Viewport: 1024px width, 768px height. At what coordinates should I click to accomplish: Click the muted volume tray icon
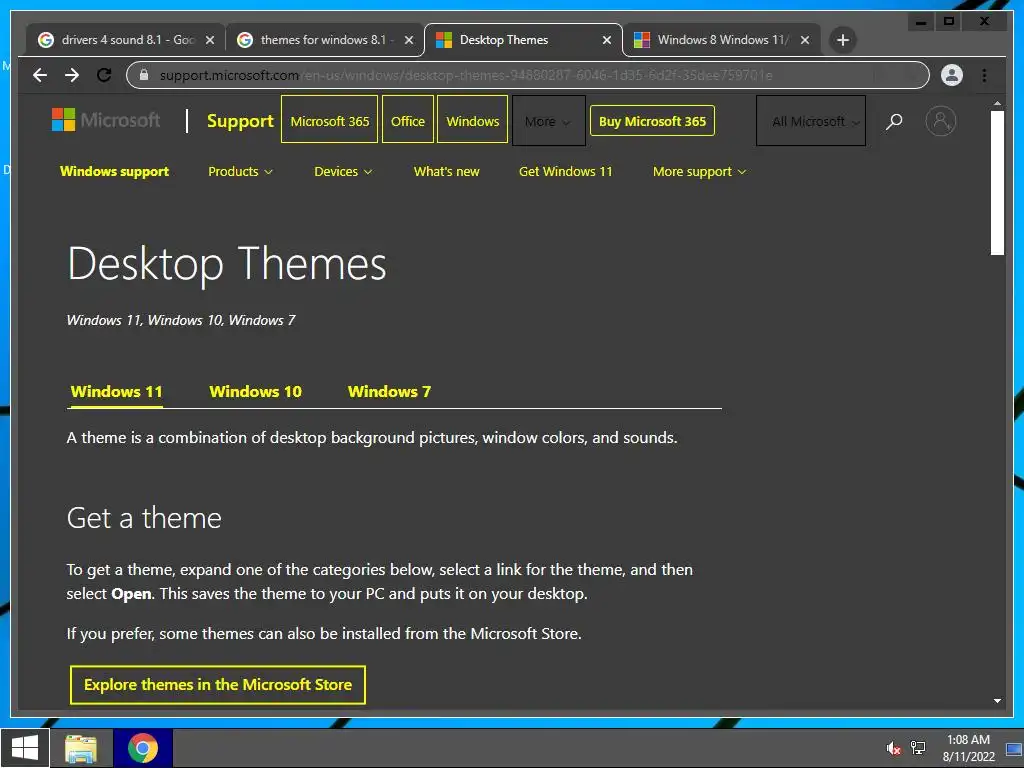coord(893,748)
